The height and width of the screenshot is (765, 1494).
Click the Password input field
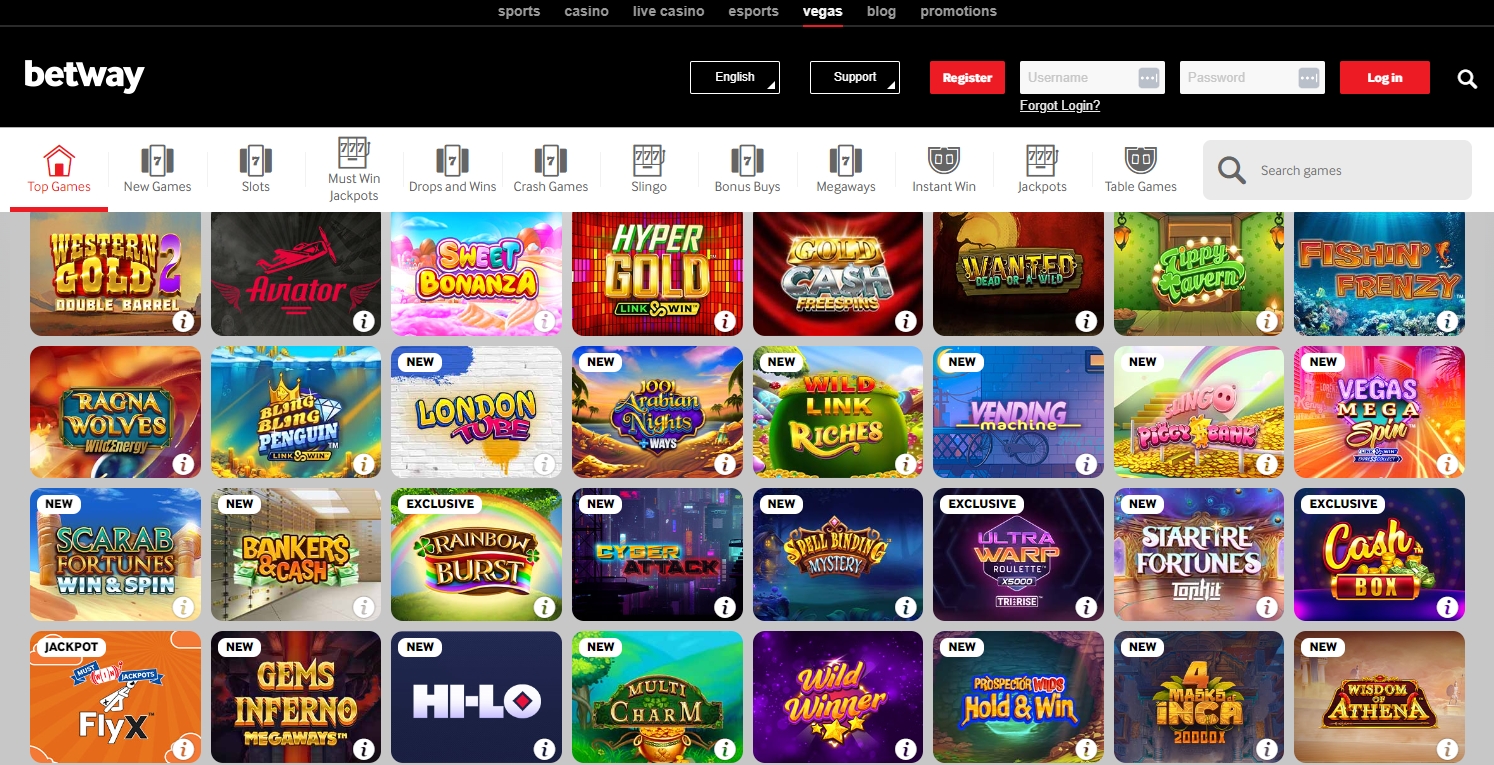tap(1252, 77)
